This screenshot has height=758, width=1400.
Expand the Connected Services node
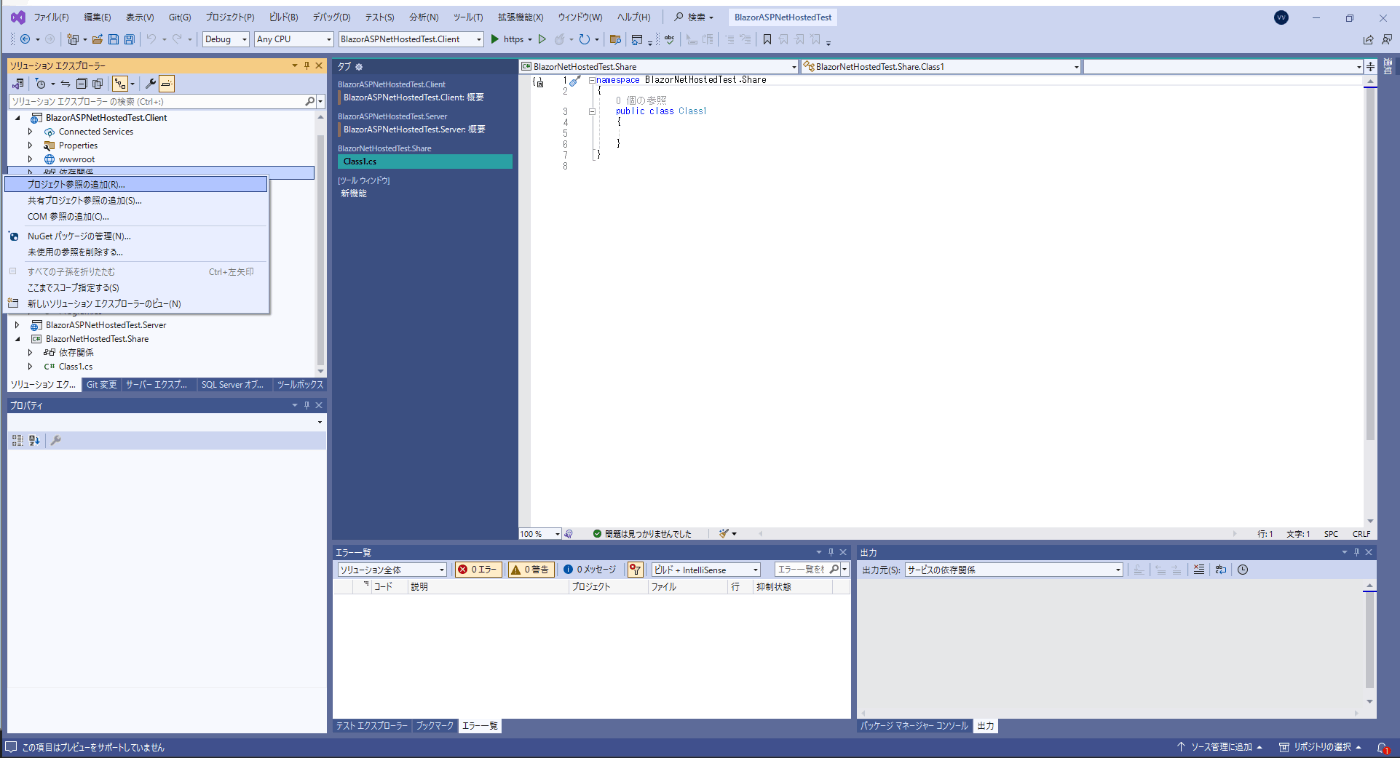click(30, 132)
